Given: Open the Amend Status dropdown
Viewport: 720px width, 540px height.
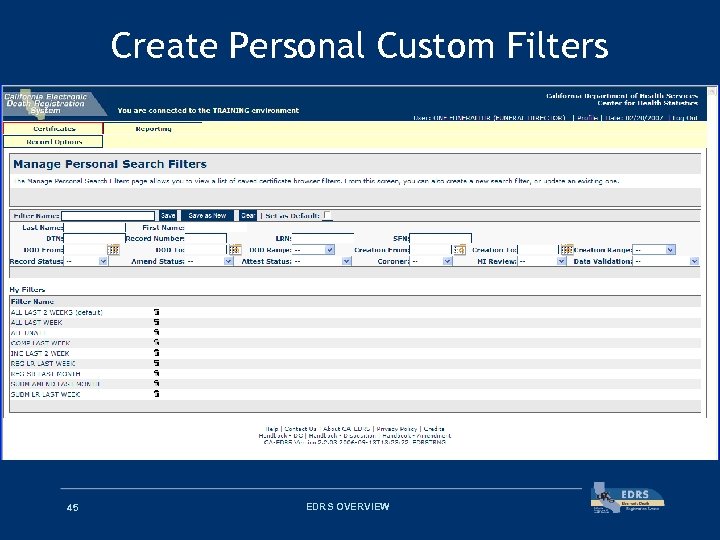Looking at the screenshot, I should 209,261.
